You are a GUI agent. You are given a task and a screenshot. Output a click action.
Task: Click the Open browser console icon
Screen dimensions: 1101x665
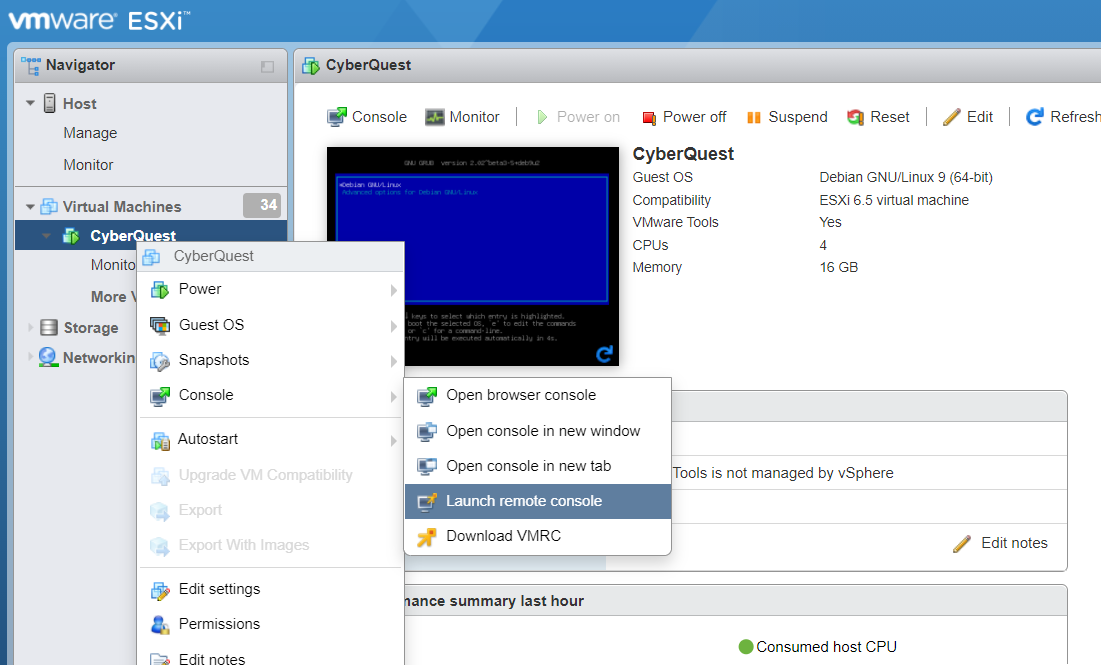coord(427,396)
